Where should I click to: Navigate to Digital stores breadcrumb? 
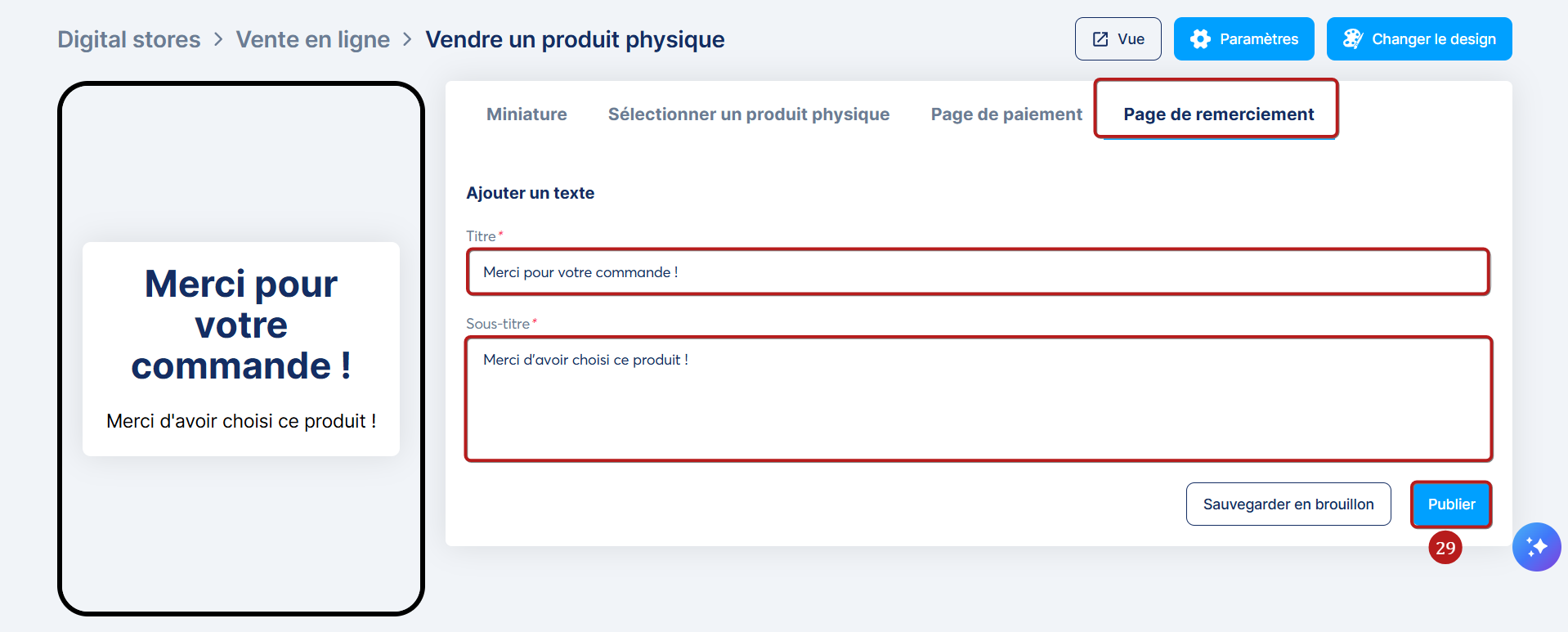[x=128, y=39]
